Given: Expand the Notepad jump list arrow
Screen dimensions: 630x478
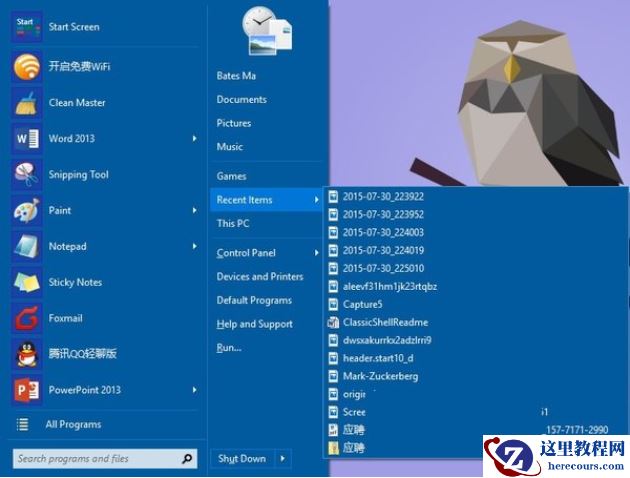Looking at the screenshot, I should [x=194, y=246].
